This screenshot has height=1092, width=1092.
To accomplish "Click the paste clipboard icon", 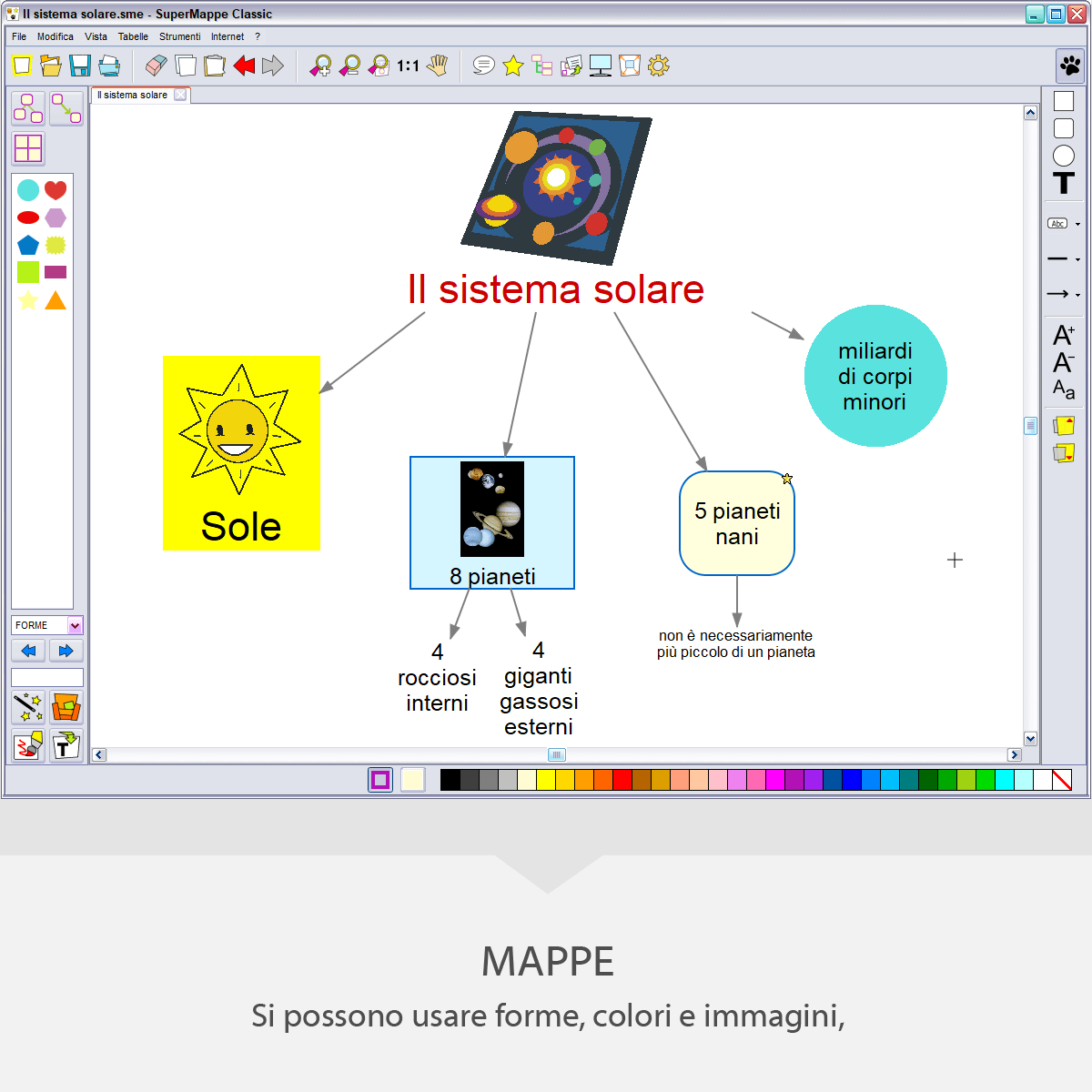I will click(215, 66).
